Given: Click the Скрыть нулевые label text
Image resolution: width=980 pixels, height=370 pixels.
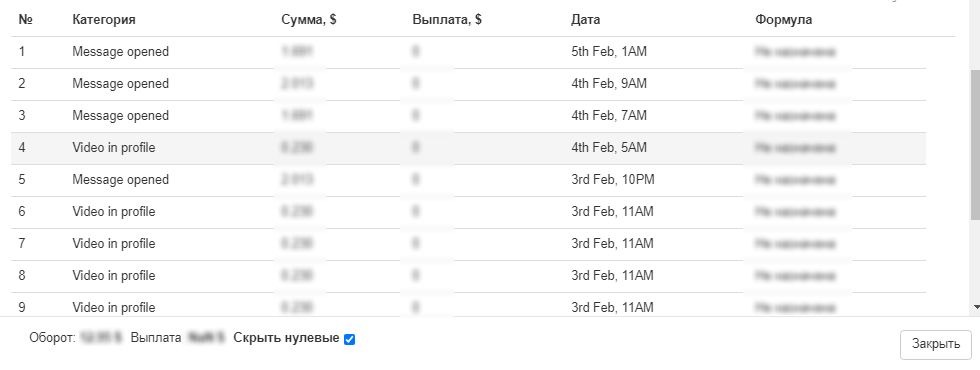Looking at the screenshot, I should tap(286, 338).
